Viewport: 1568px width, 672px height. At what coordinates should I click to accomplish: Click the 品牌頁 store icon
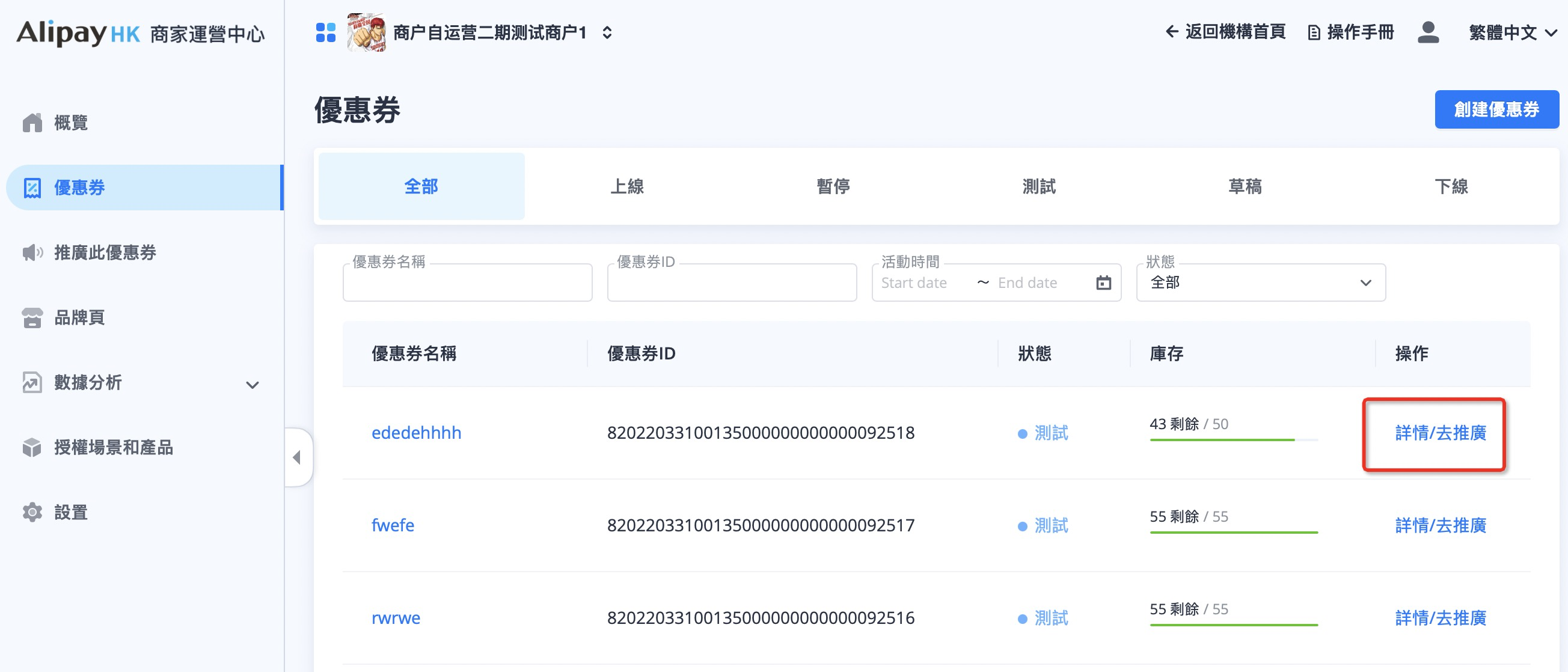coord(32,317)
